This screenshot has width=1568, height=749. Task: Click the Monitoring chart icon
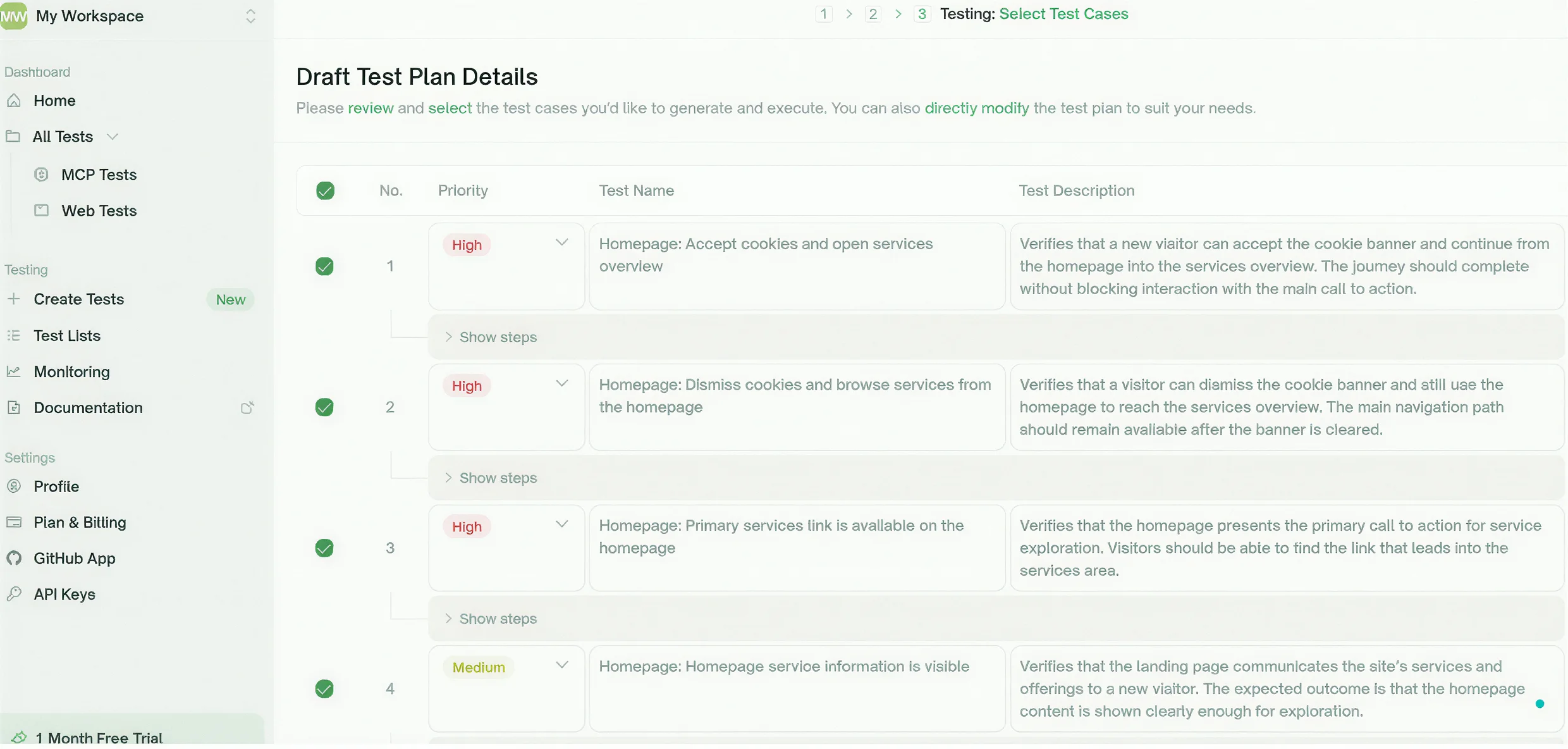click(x=13, y=371)
